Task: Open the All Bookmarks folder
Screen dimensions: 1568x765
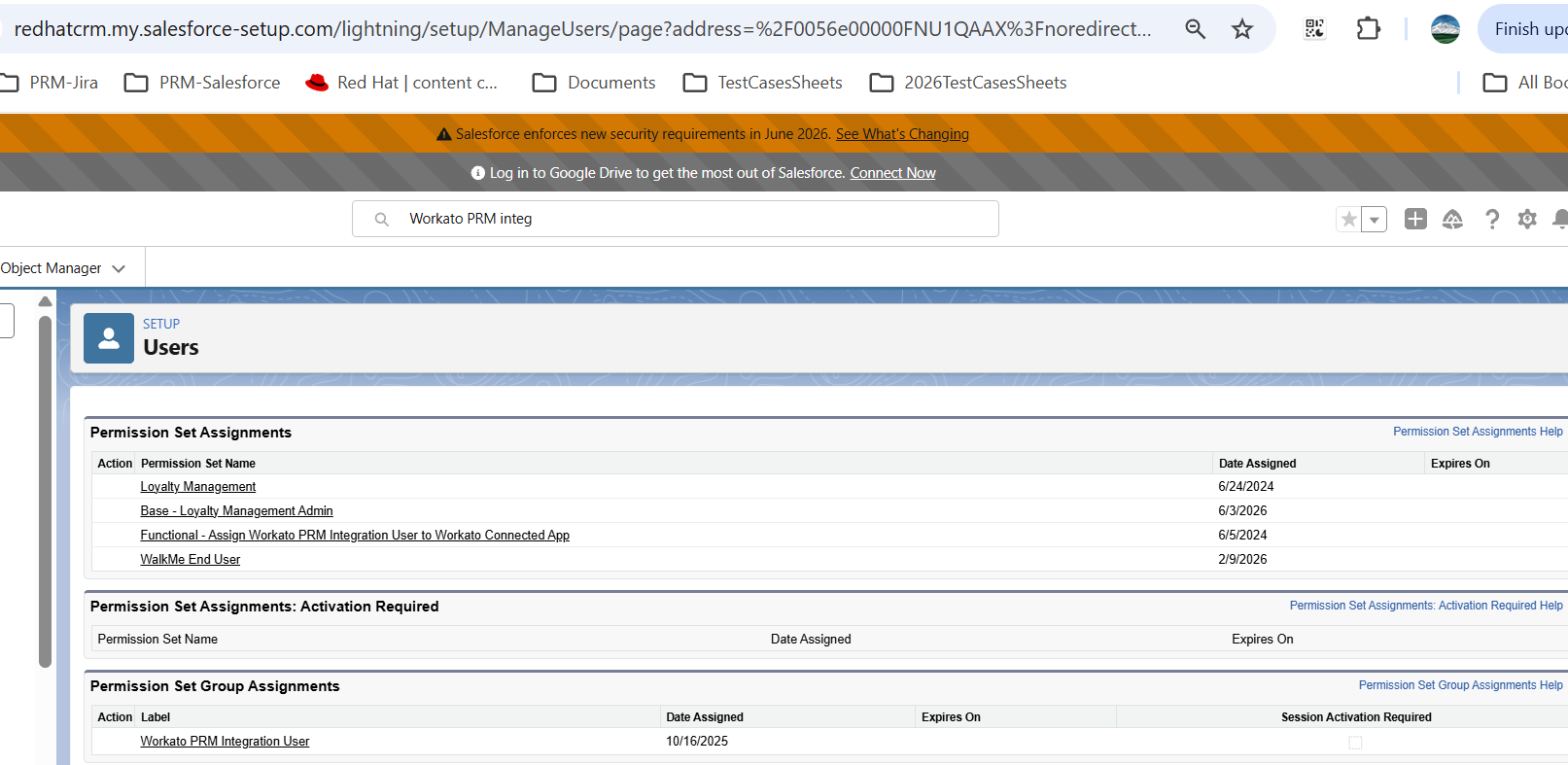Action: point(1525,83)
